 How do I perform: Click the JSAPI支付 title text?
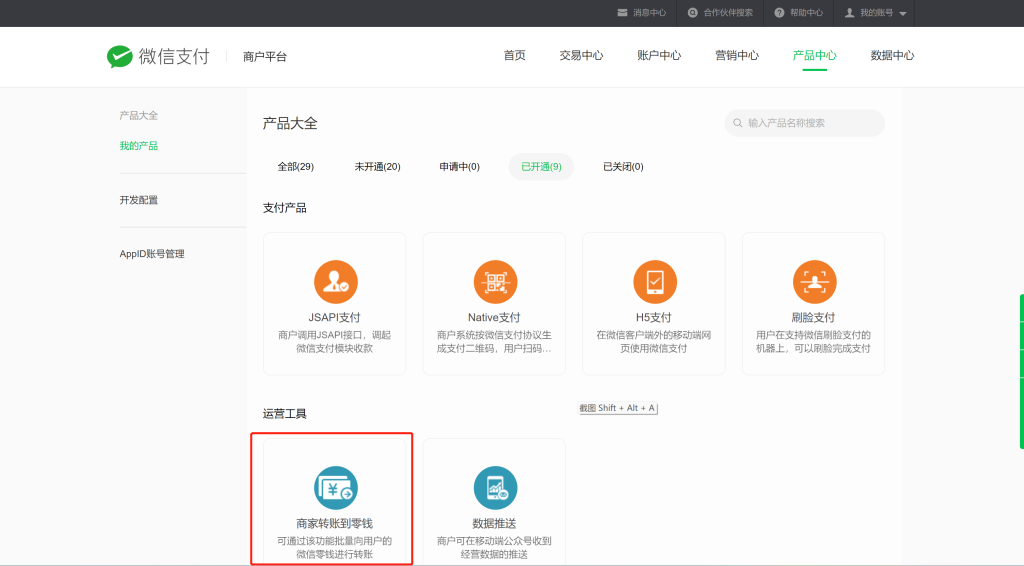point(334,317)
